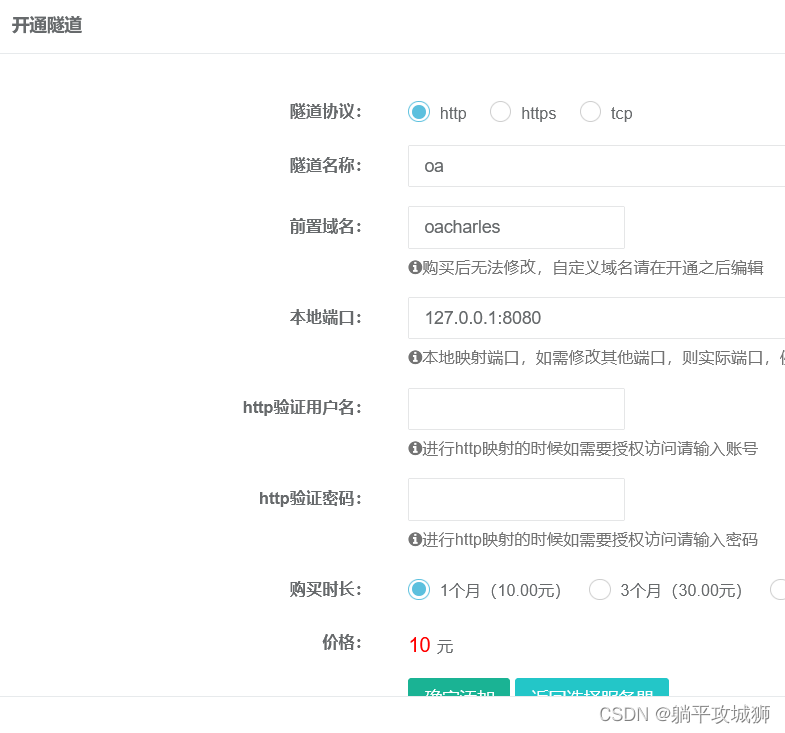
Task: Click the red price value 10
Action: 420,645
